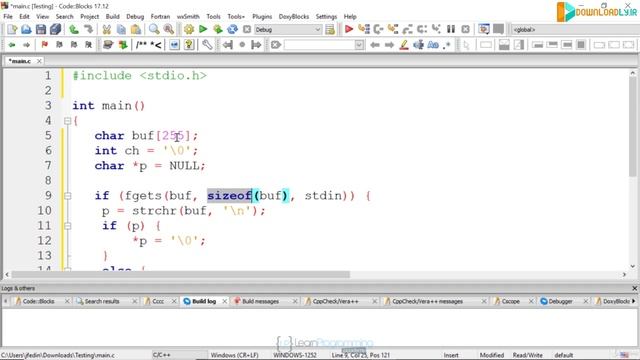Open the File menu
Screen dimensions: 640x360
click(8, 17)
